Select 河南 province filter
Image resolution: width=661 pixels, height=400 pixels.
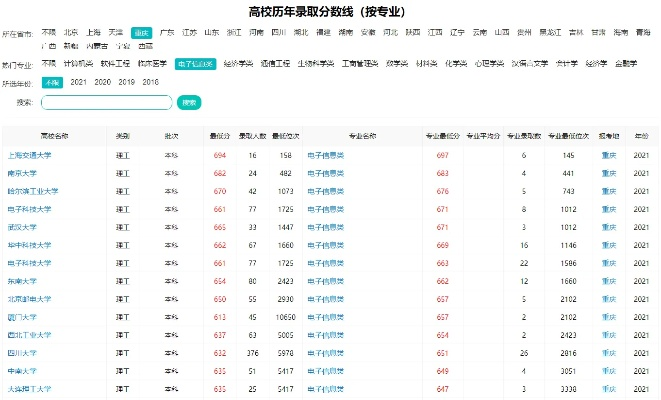(256, 32)
